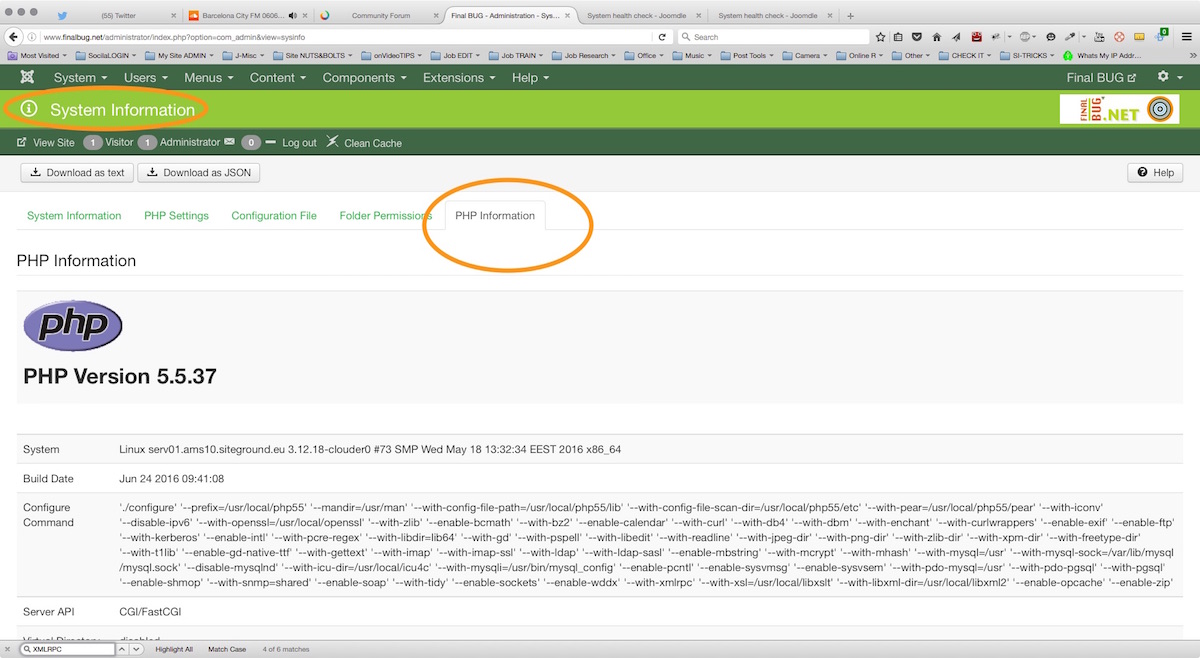Click the Help button
1200x658 pixels.
click(x=1155, y=173)
